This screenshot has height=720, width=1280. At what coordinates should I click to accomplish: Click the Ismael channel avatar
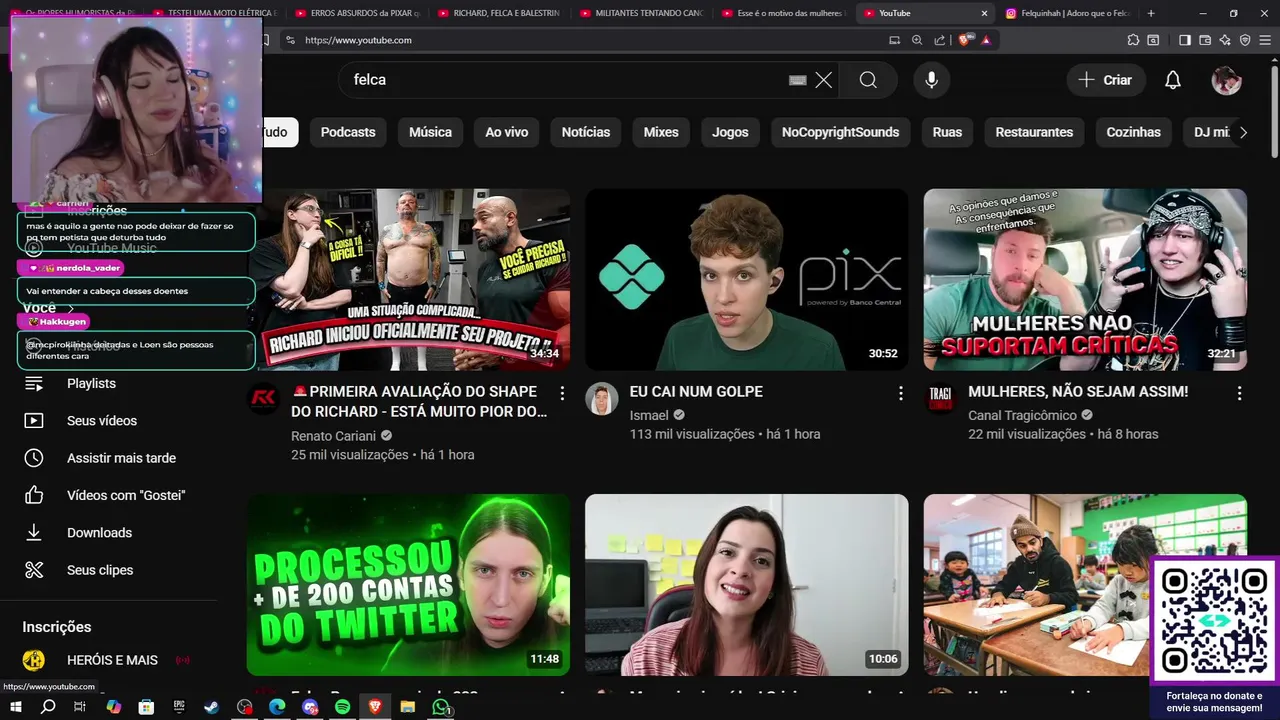coord(602,399)
